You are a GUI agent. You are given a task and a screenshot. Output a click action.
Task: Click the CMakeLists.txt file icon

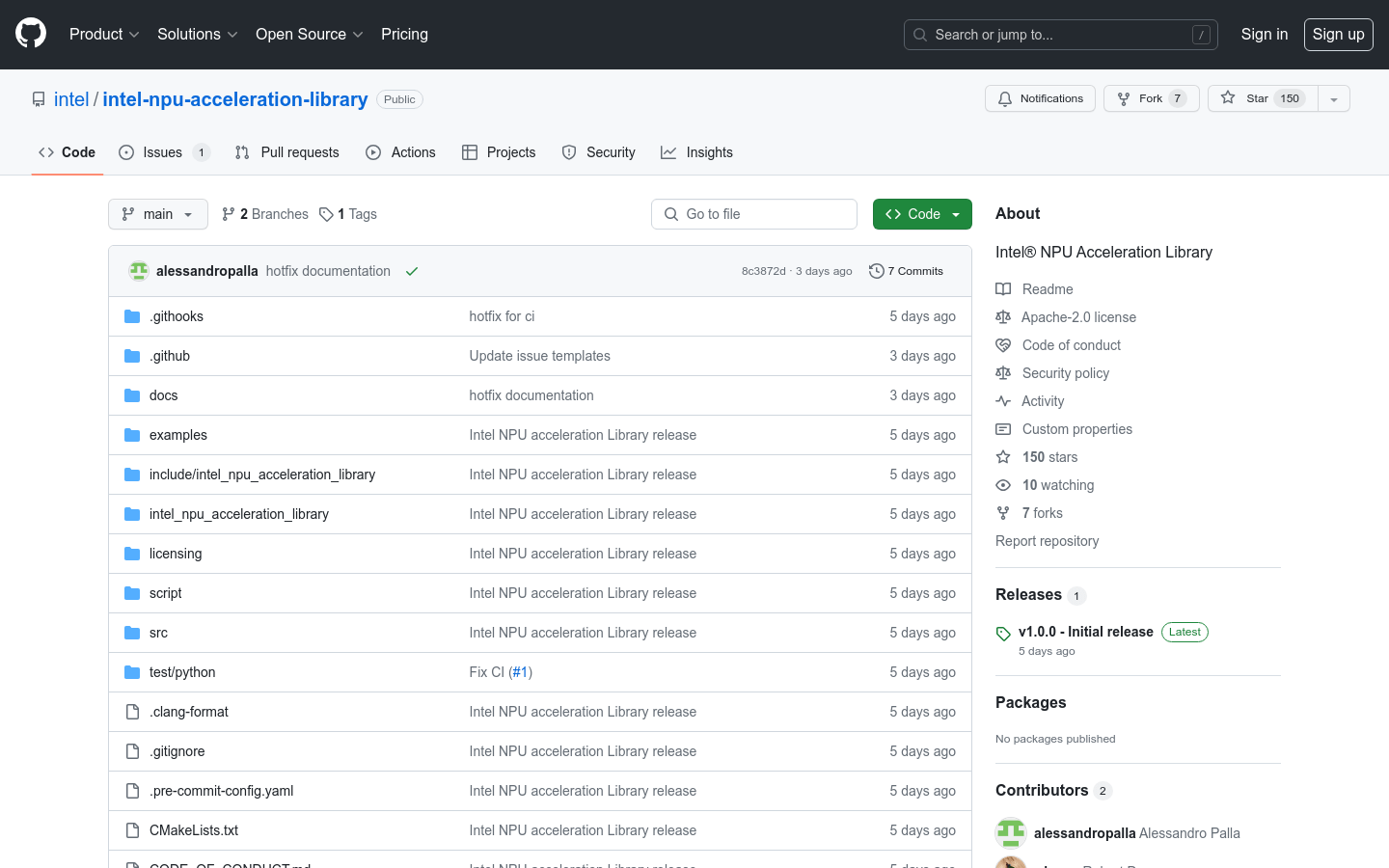(x=132, y=830)
